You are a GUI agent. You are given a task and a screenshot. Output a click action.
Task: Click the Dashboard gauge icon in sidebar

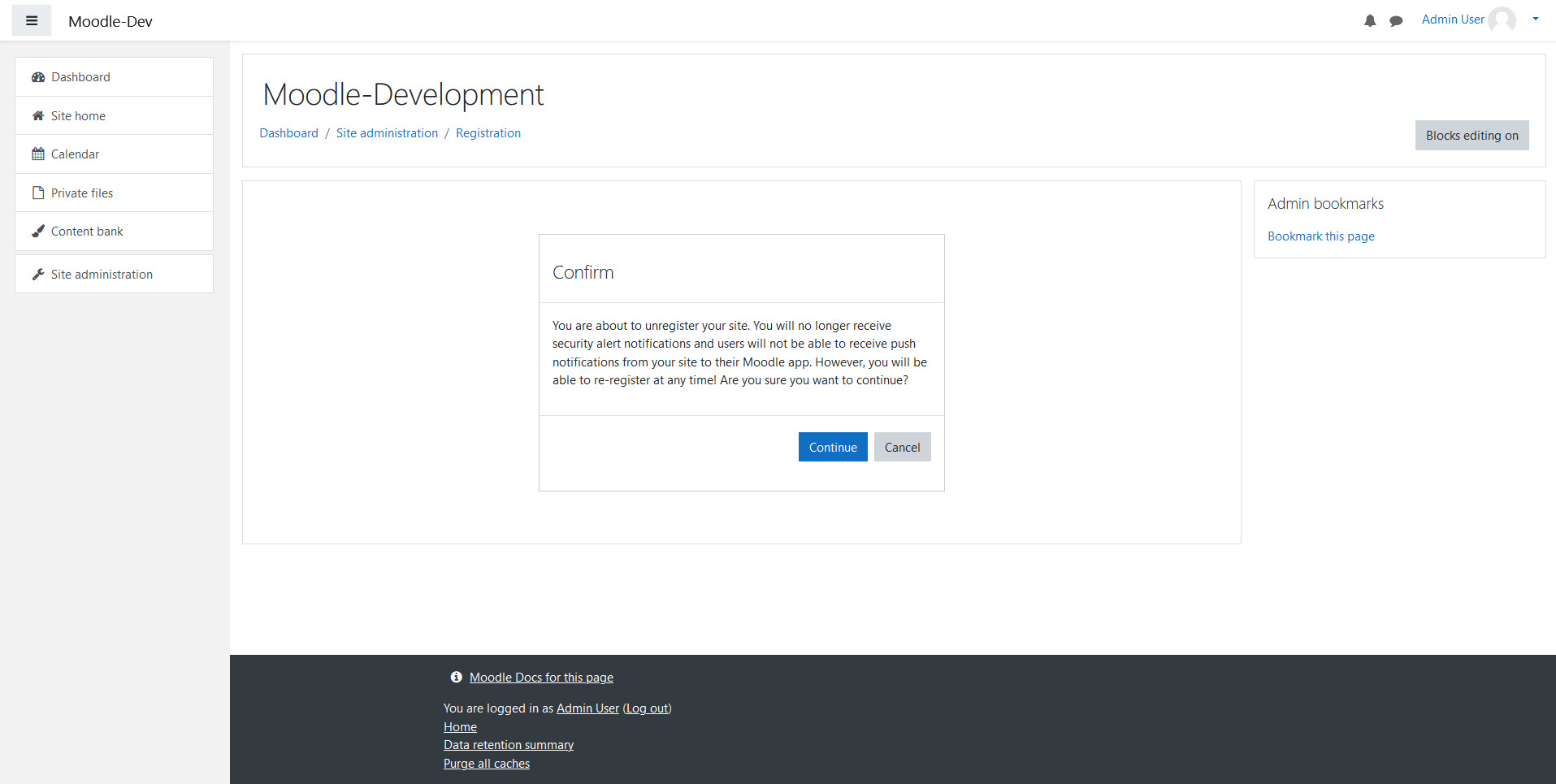38,77
